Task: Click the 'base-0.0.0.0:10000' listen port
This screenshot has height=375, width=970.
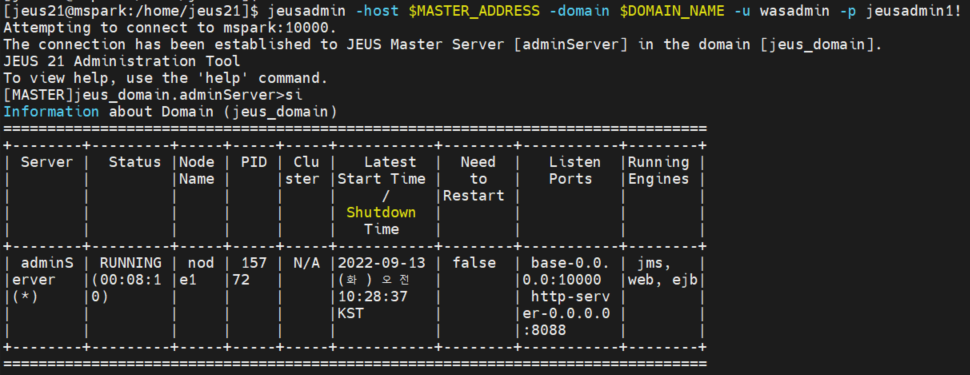Action: tap(566, 271)
